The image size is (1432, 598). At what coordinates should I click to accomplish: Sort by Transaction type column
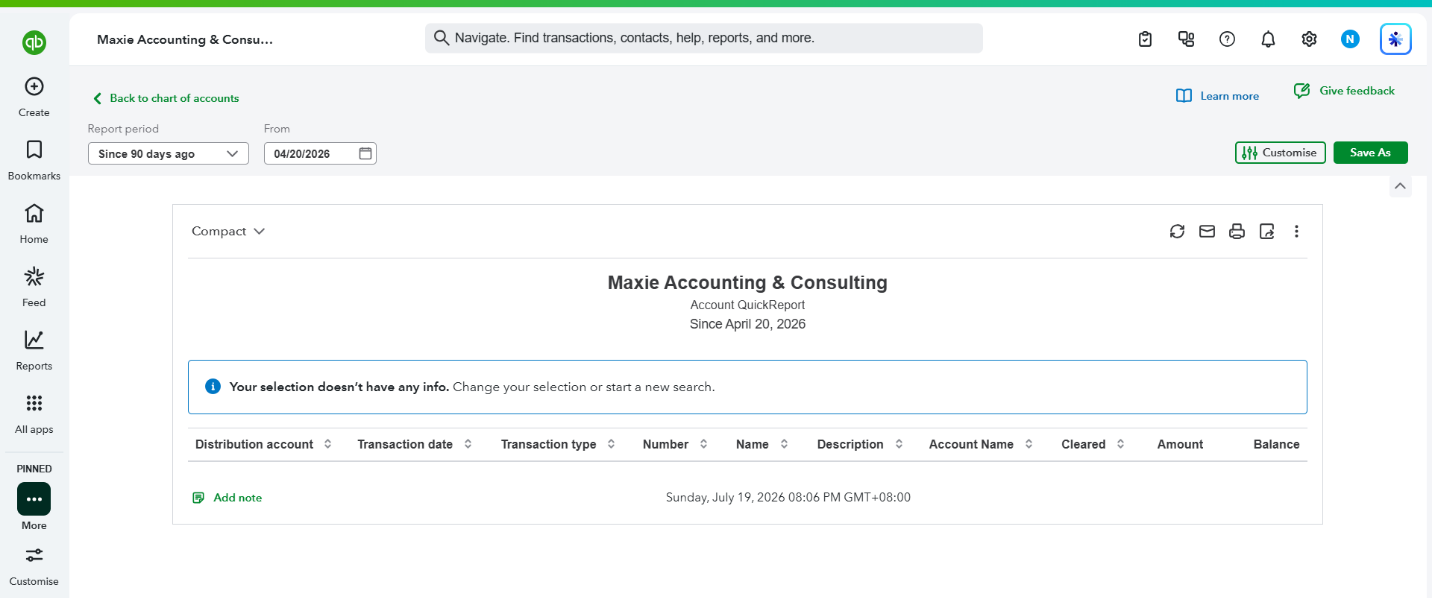pos(559,444)
